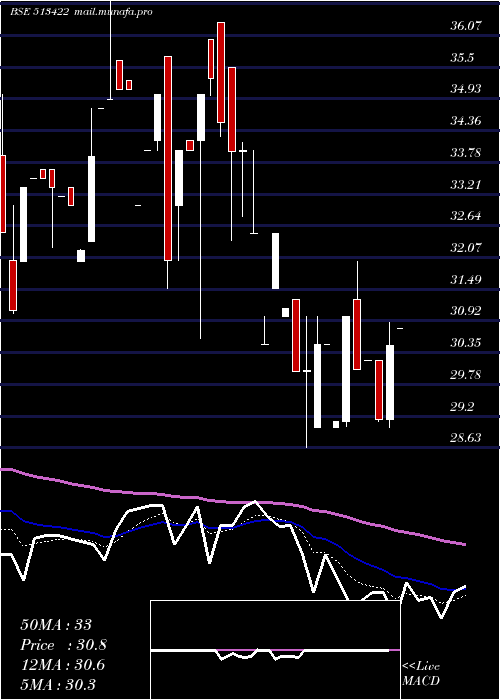This screenshot has height=700, width=500.
Task: Click the tallest red candlestick reaching 35.5
Action: pyautogui.click(x=168, y=158)
